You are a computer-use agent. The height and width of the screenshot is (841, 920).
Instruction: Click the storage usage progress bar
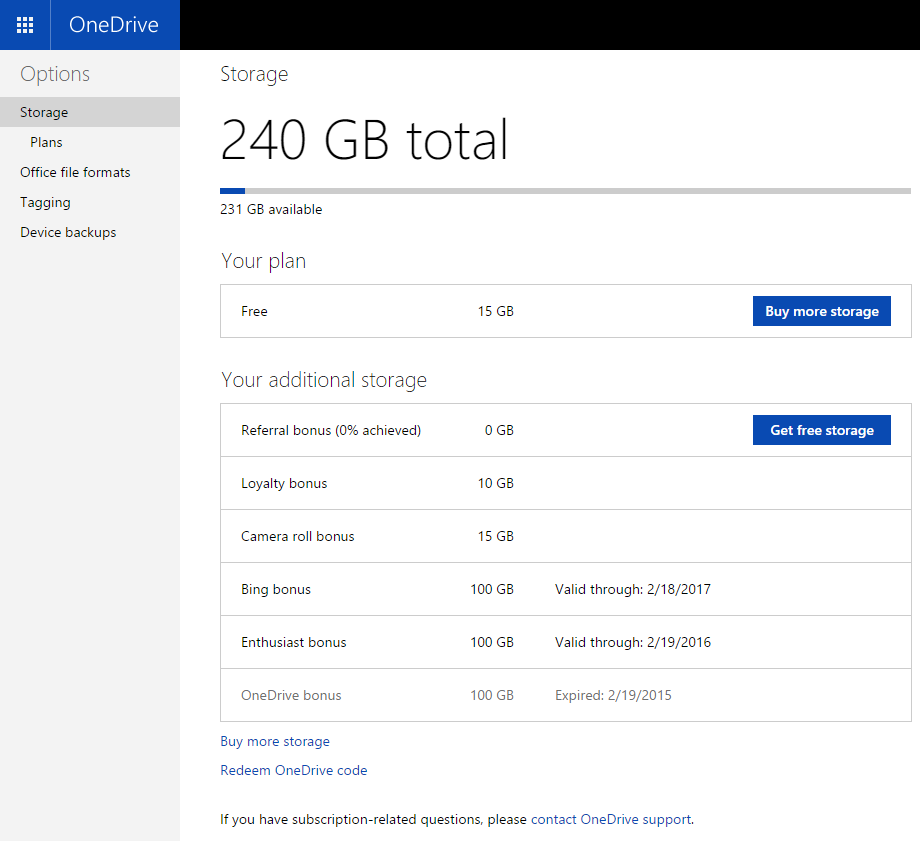coord(565,190)
